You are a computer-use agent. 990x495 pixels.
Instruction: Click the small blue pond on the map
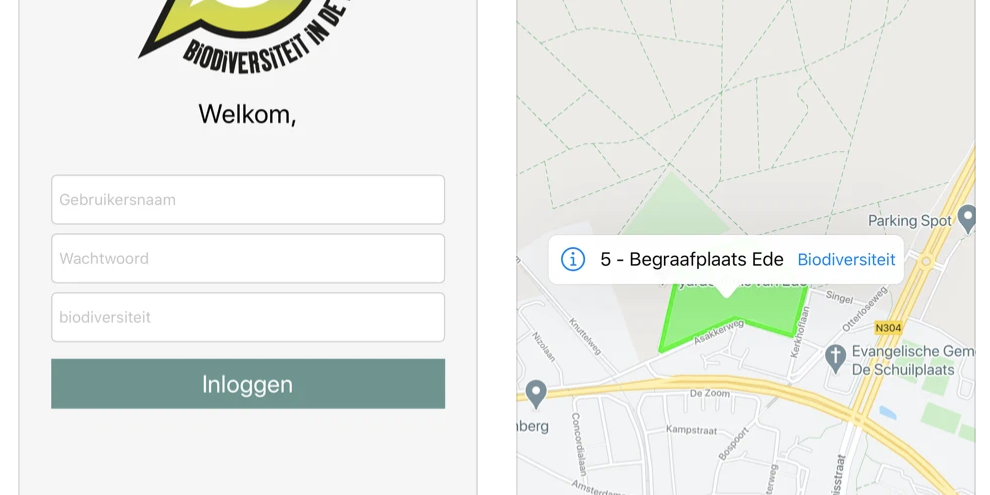point(886,412)
